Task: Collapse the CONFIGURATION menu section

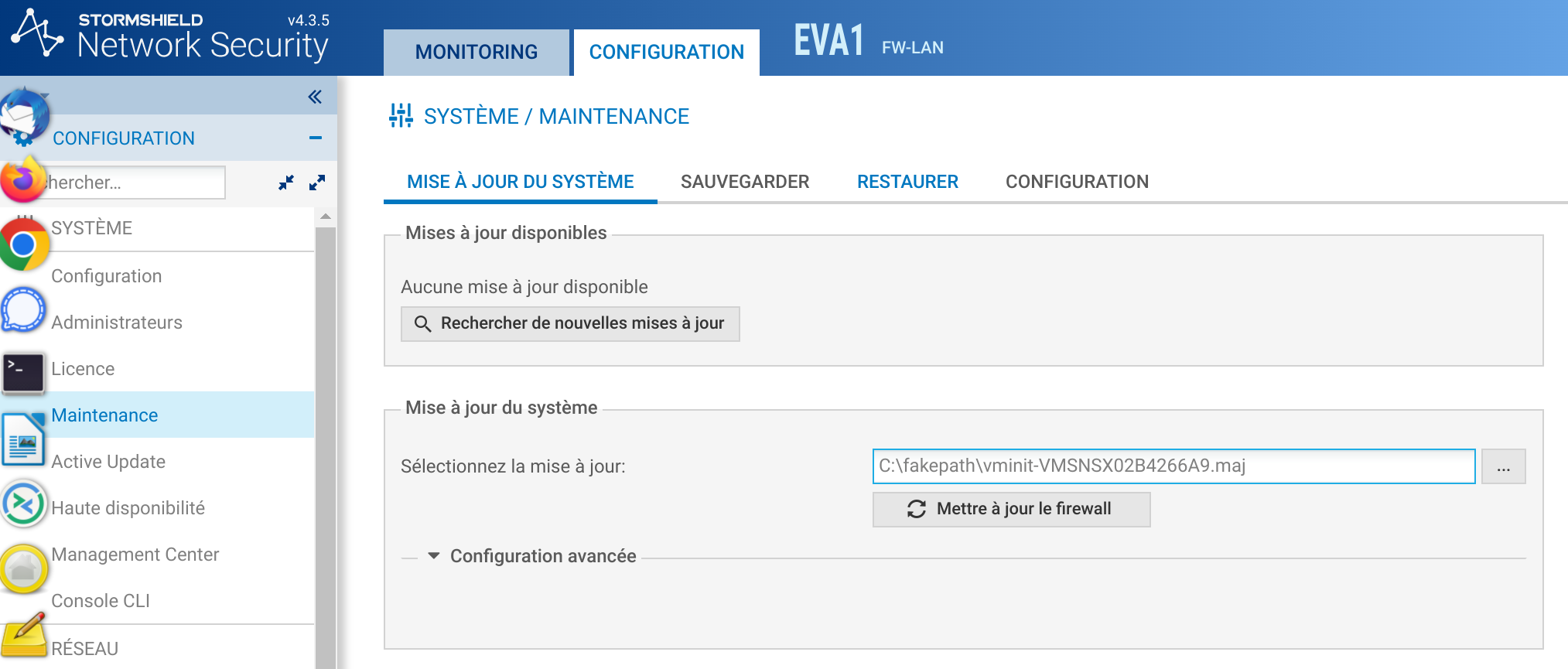Action: coord(316,138)
